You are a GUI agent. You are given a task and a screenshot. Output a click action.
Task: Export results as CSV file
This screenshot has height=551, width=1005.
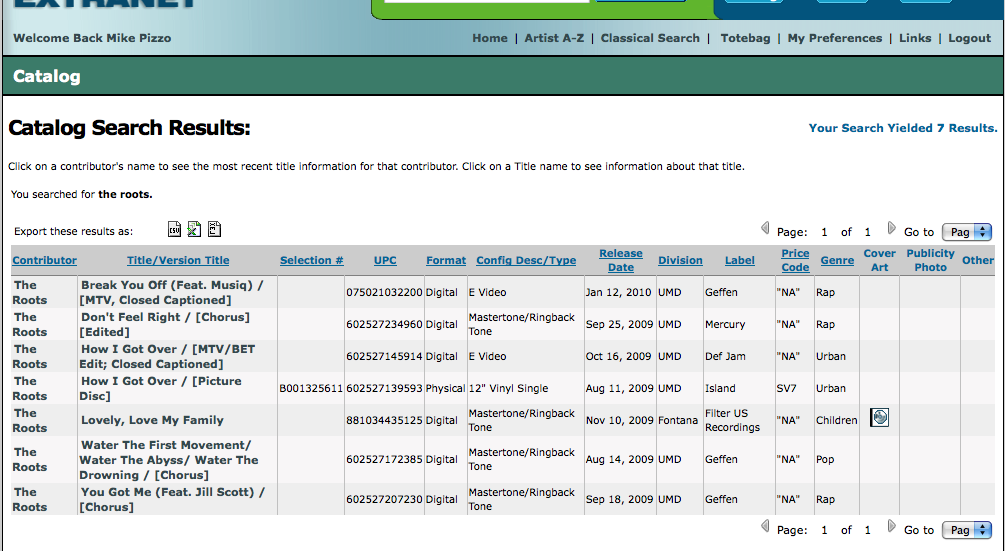coord(174,230)
